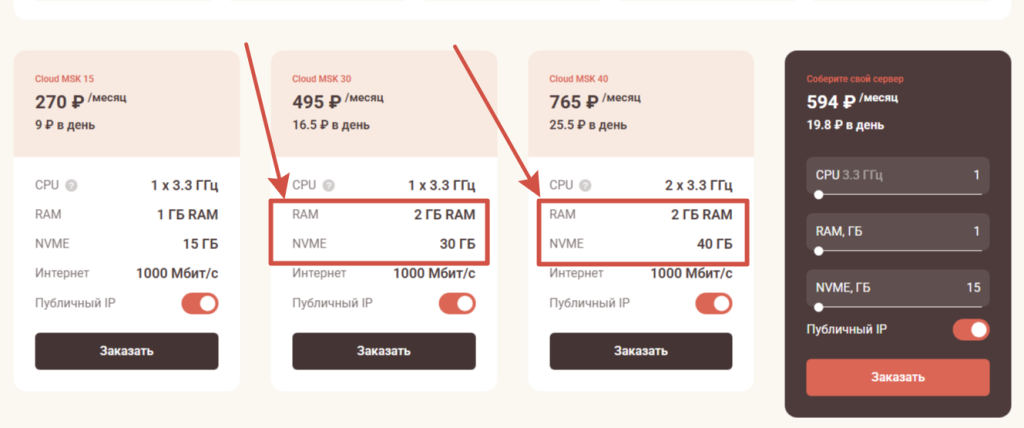The width and height of the screenshot is (1024, 428).
Task: Click the CPU question mark in Cloud MSK 30
Action: click(329, 186)
